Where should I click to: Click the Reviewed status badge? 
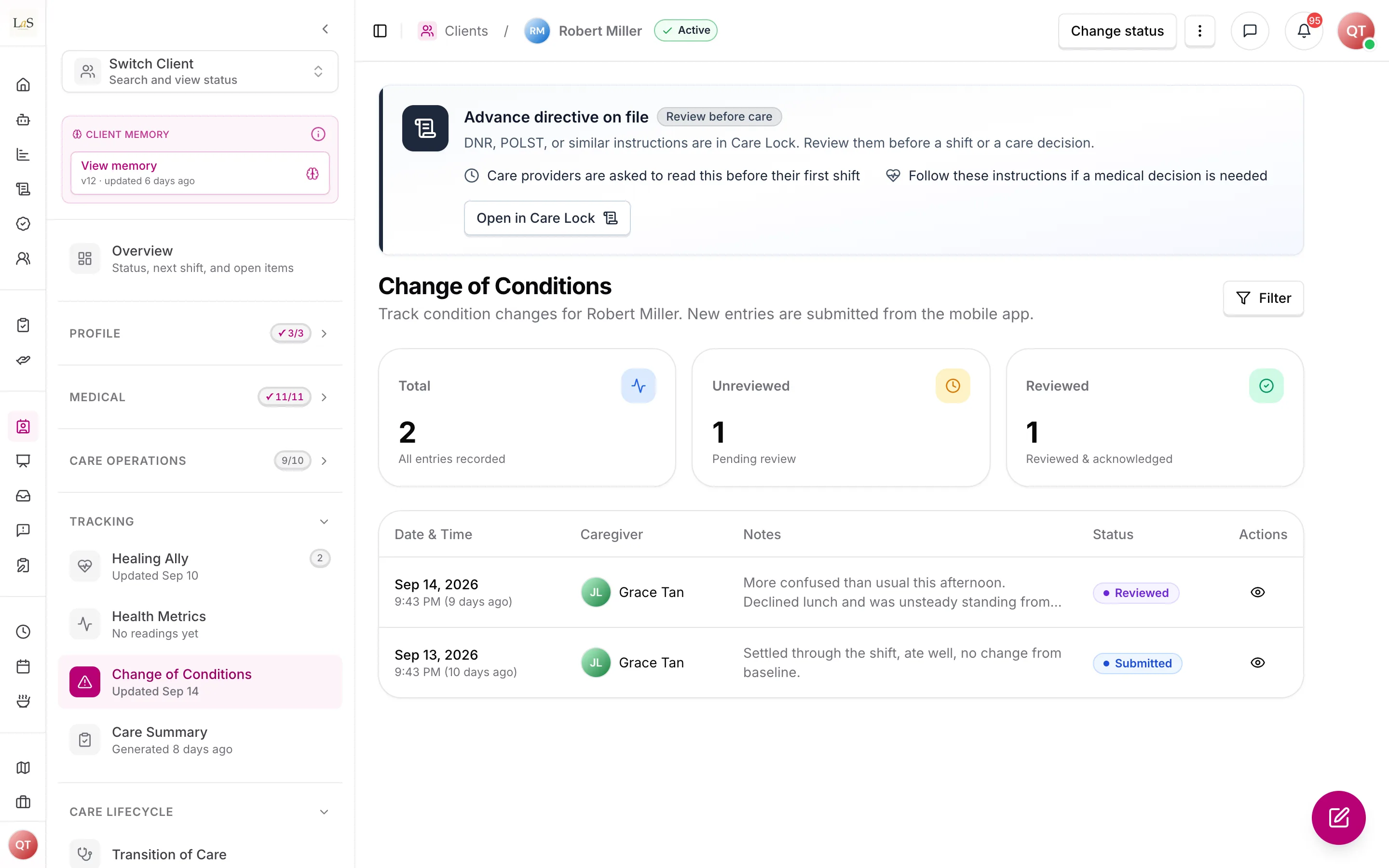click(x=1136, y=593)
